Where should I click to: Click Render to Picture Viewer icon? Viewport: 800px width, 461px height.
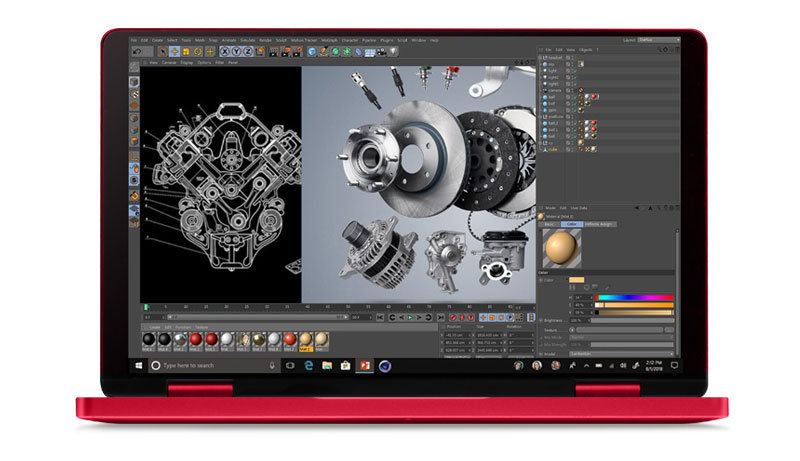coord(286,52)
